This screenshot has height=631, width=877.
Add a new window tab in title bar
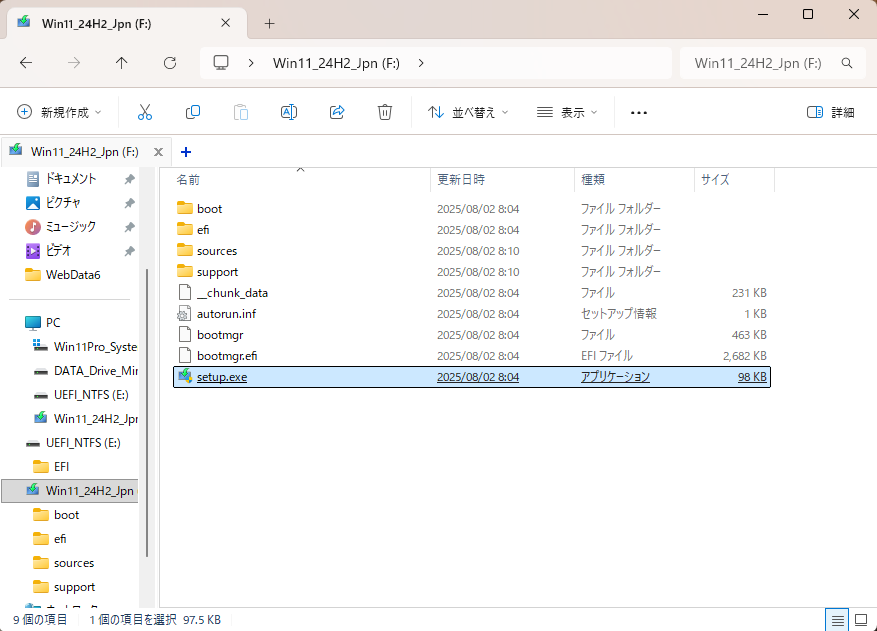pyautogui.click(x=270, y=23)
